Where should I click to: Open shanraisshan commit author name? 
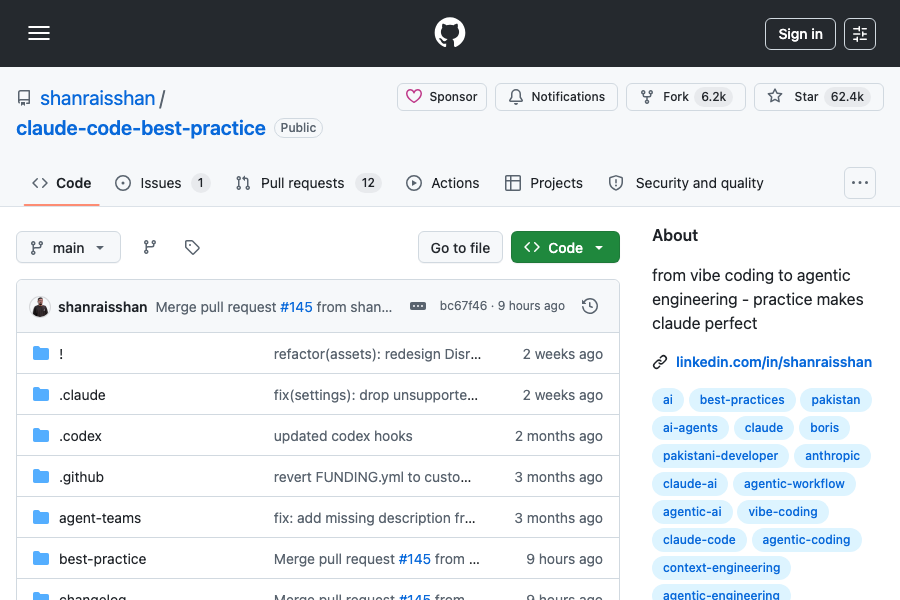(x=103, y=307)
